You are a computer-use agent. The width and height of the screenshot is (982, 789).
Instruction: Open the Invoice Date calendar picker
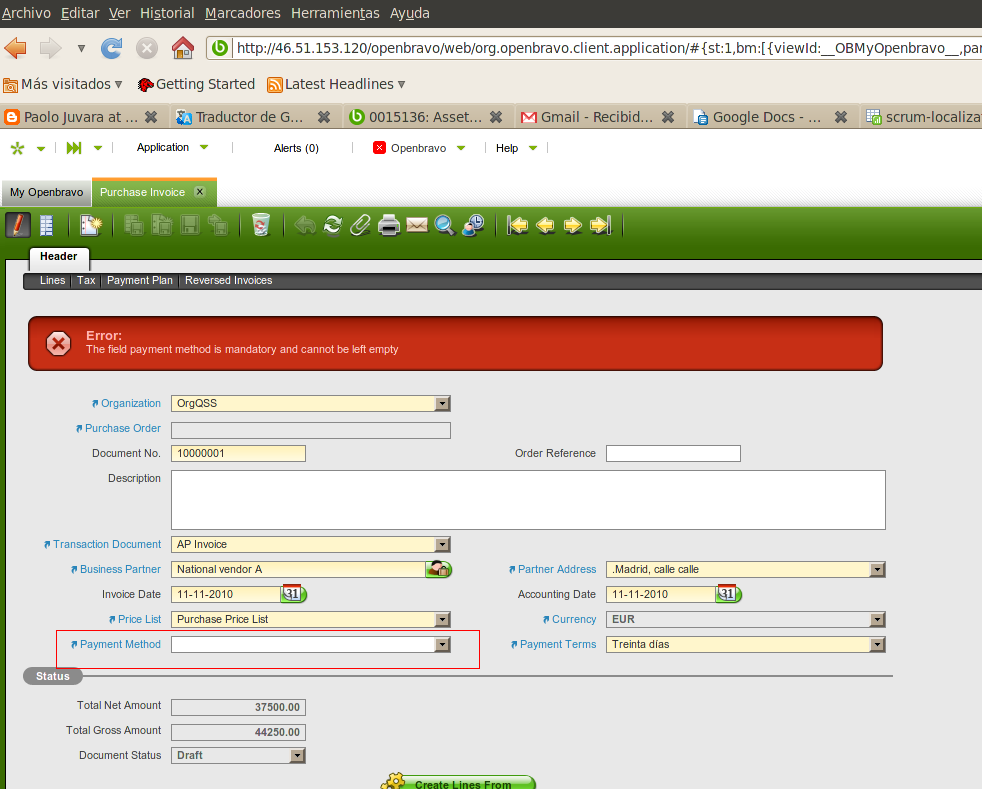(293, 594)
